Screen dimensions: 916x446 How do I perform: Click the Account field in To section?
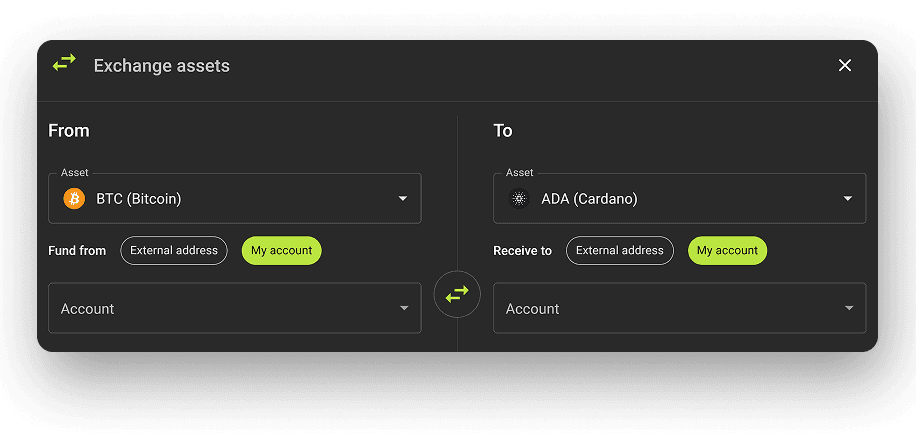pos(665,308)
